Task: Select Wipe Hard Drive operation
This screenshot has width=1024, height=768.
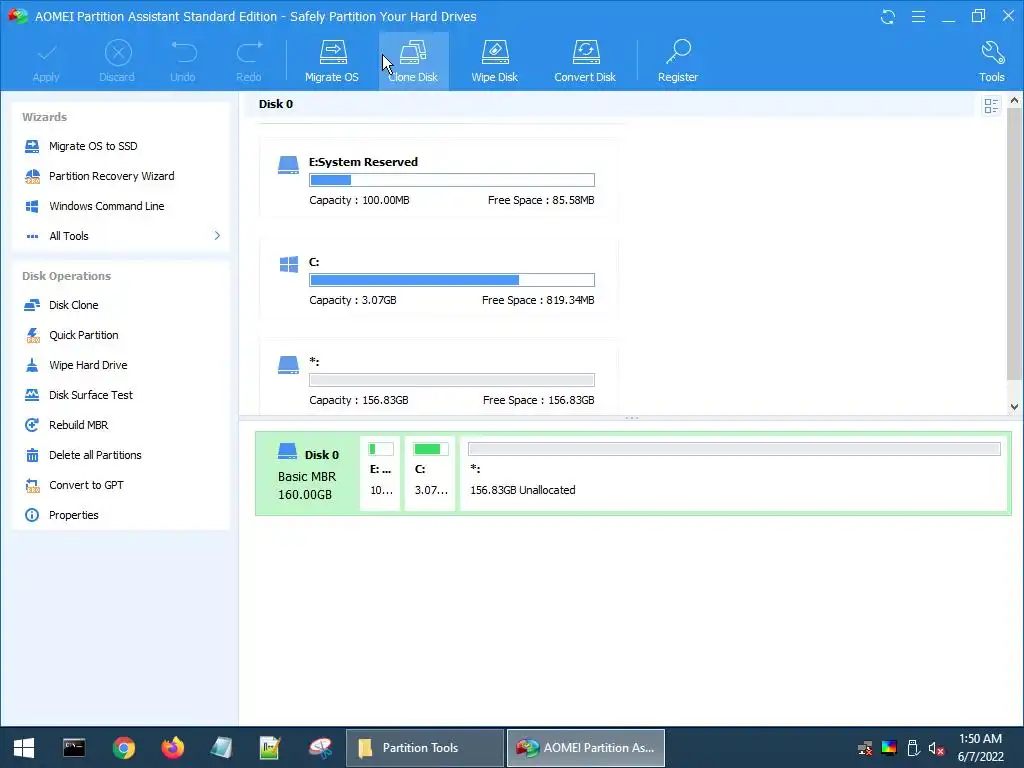Action: pos(88,365)
